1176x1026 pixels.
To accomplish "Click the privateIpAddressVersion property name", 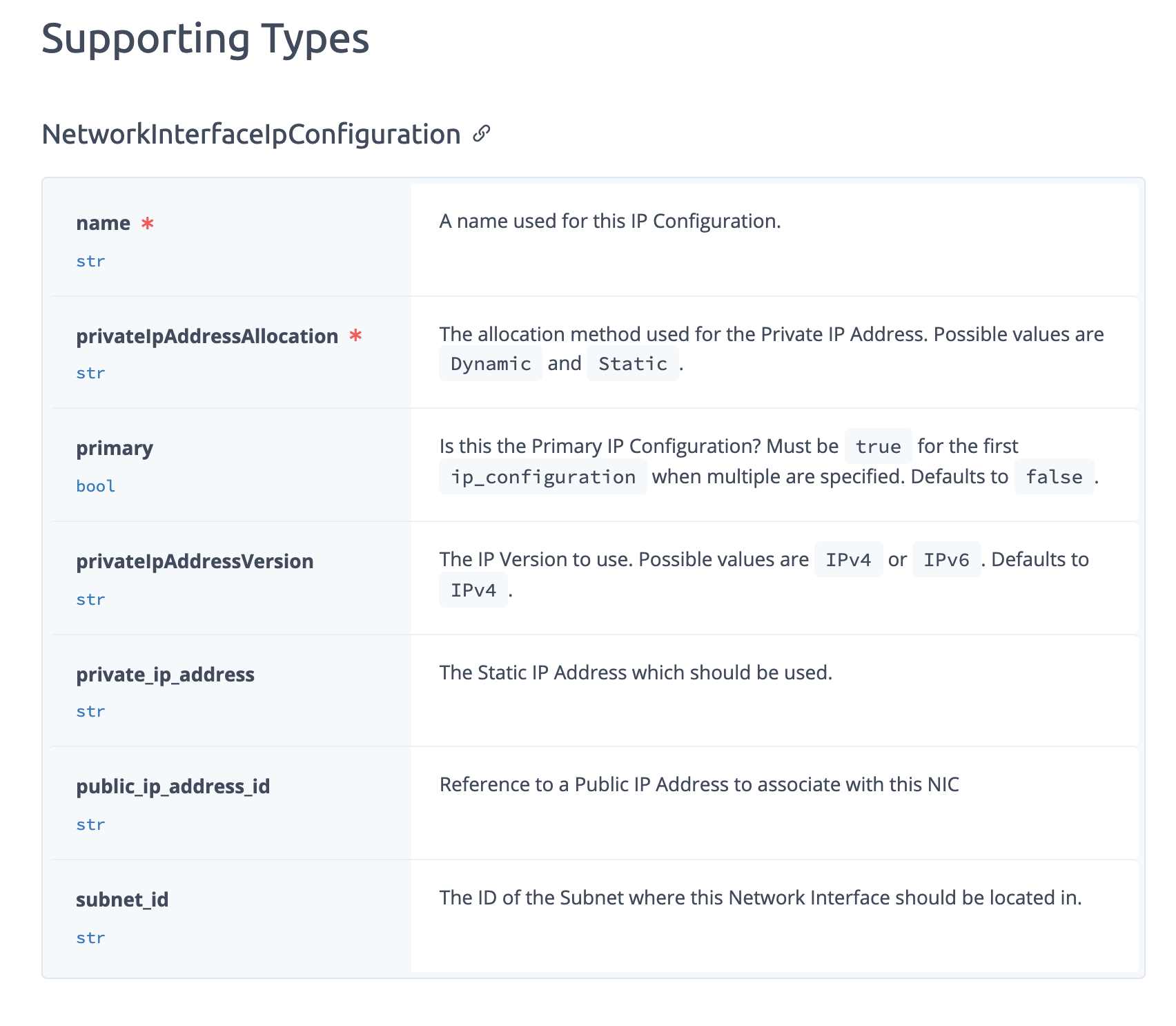I will coord(195,561).
